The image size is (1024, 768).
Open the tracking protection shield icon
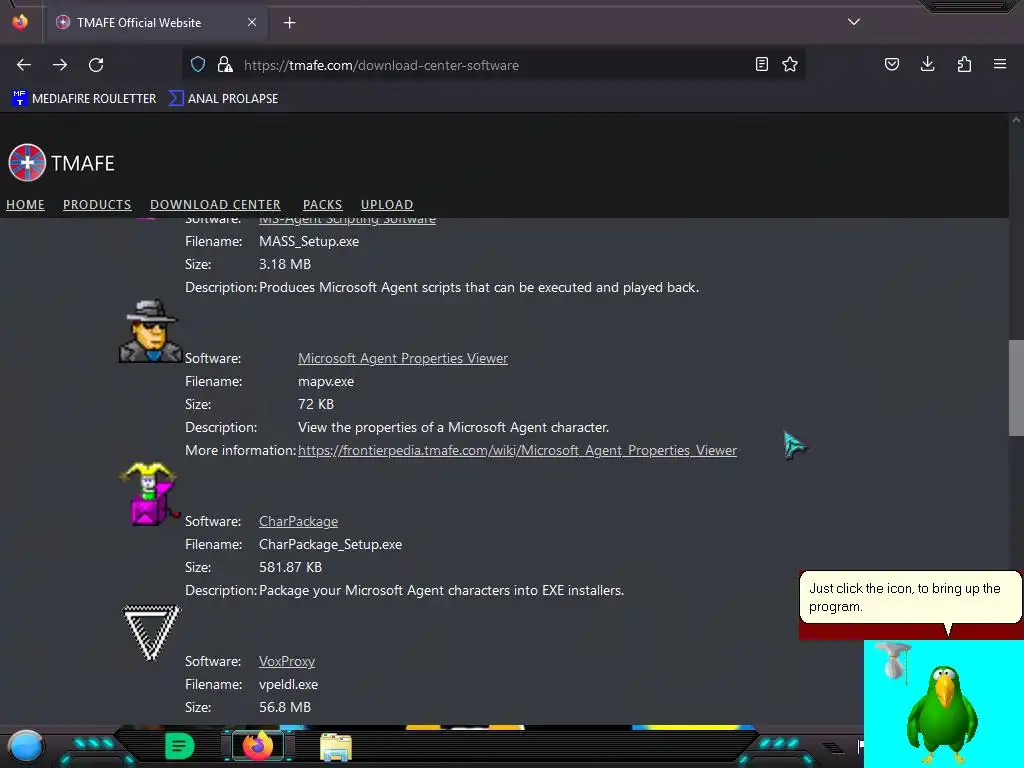[198, 64]
